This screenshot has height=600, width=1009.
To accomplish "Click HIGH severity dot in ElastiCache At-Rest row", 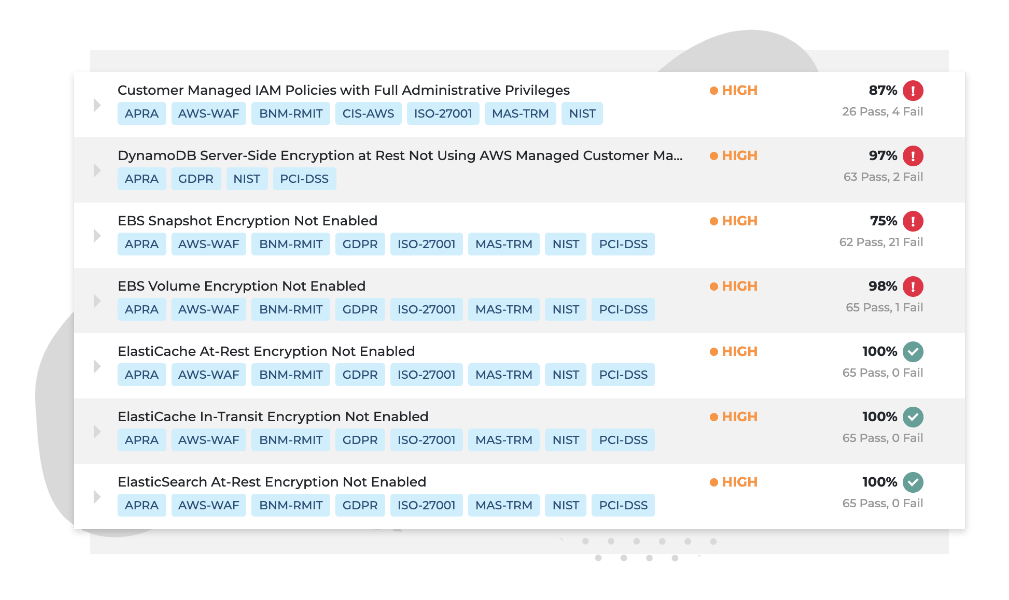I will (714, 352).
